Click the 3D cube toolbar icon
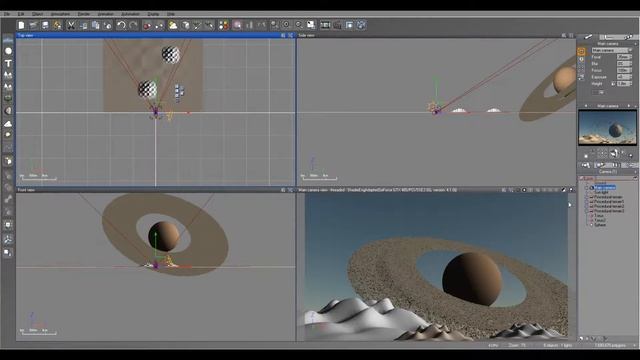The image size is (640, 360). 186,25
